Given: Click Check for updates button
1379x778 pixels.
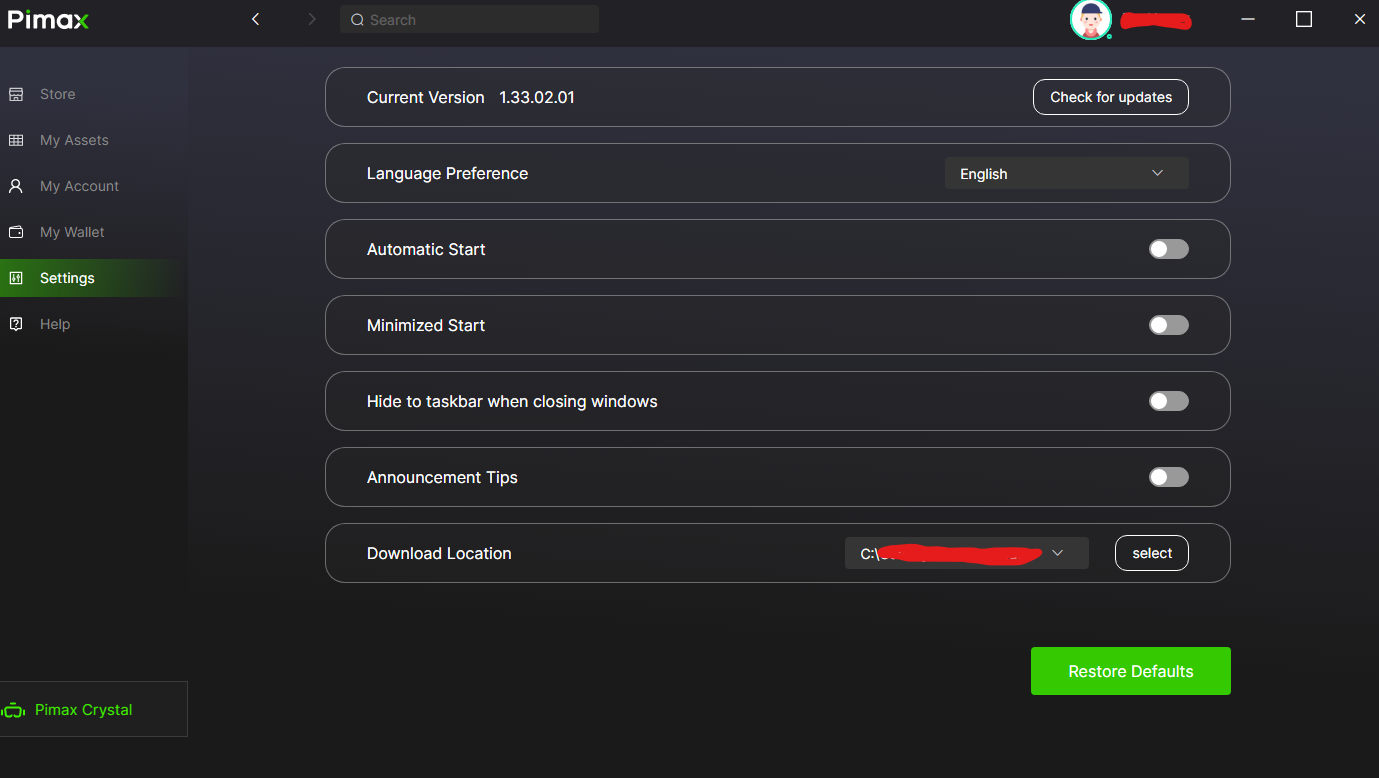Looking at the screenshot, I should (x=1111, y=97).
